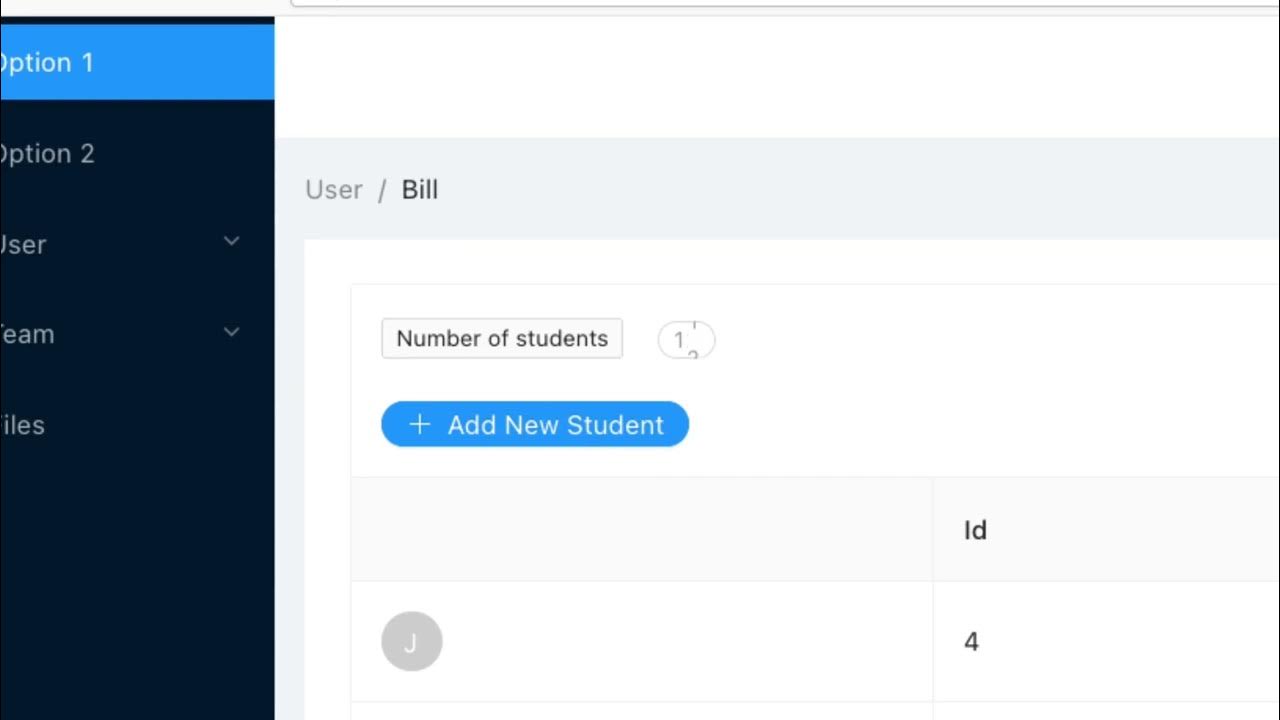Click the J avatar in the first row

[x=412, y=641]
